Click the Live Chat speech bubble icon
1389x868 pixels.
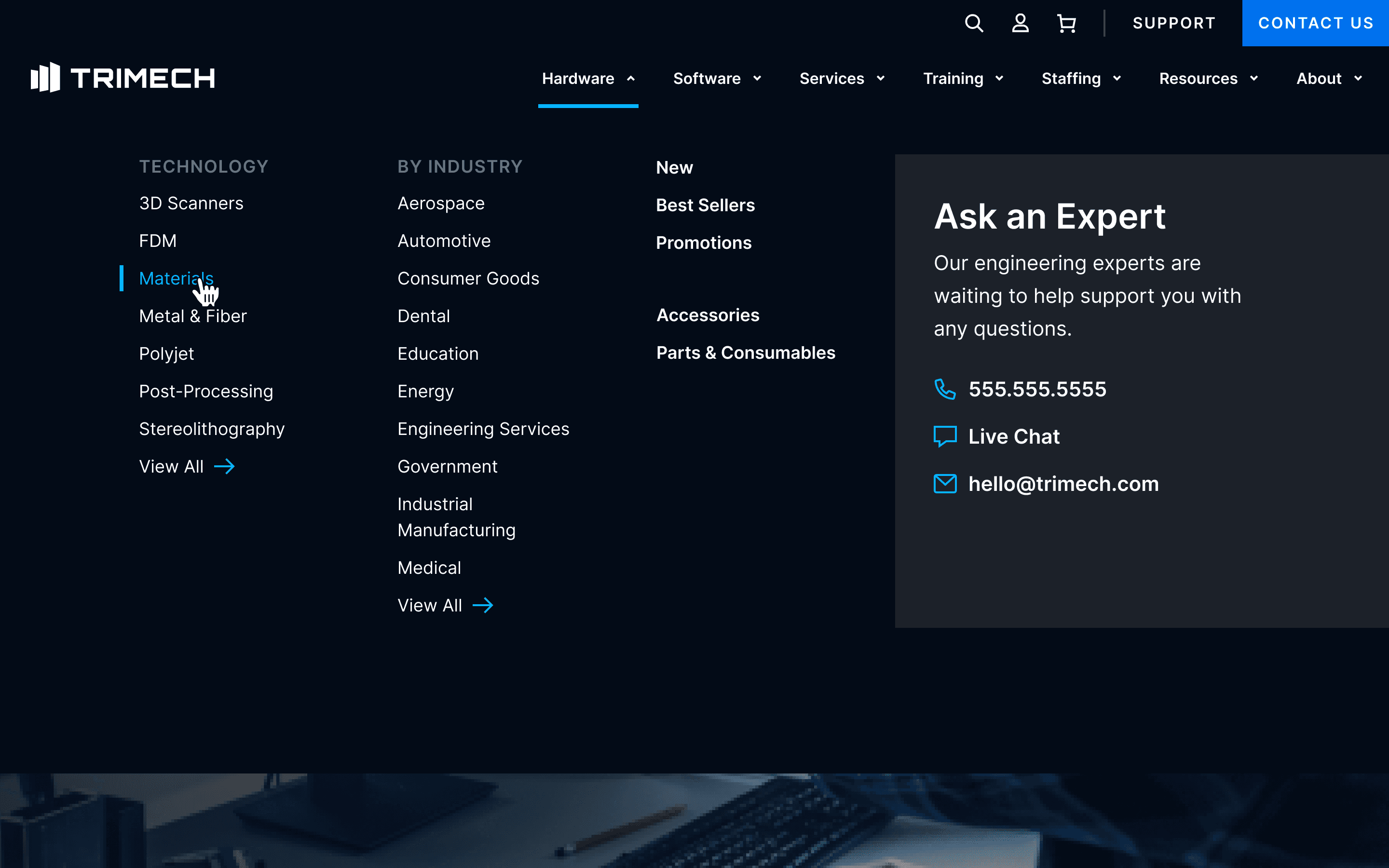point(945,436)
